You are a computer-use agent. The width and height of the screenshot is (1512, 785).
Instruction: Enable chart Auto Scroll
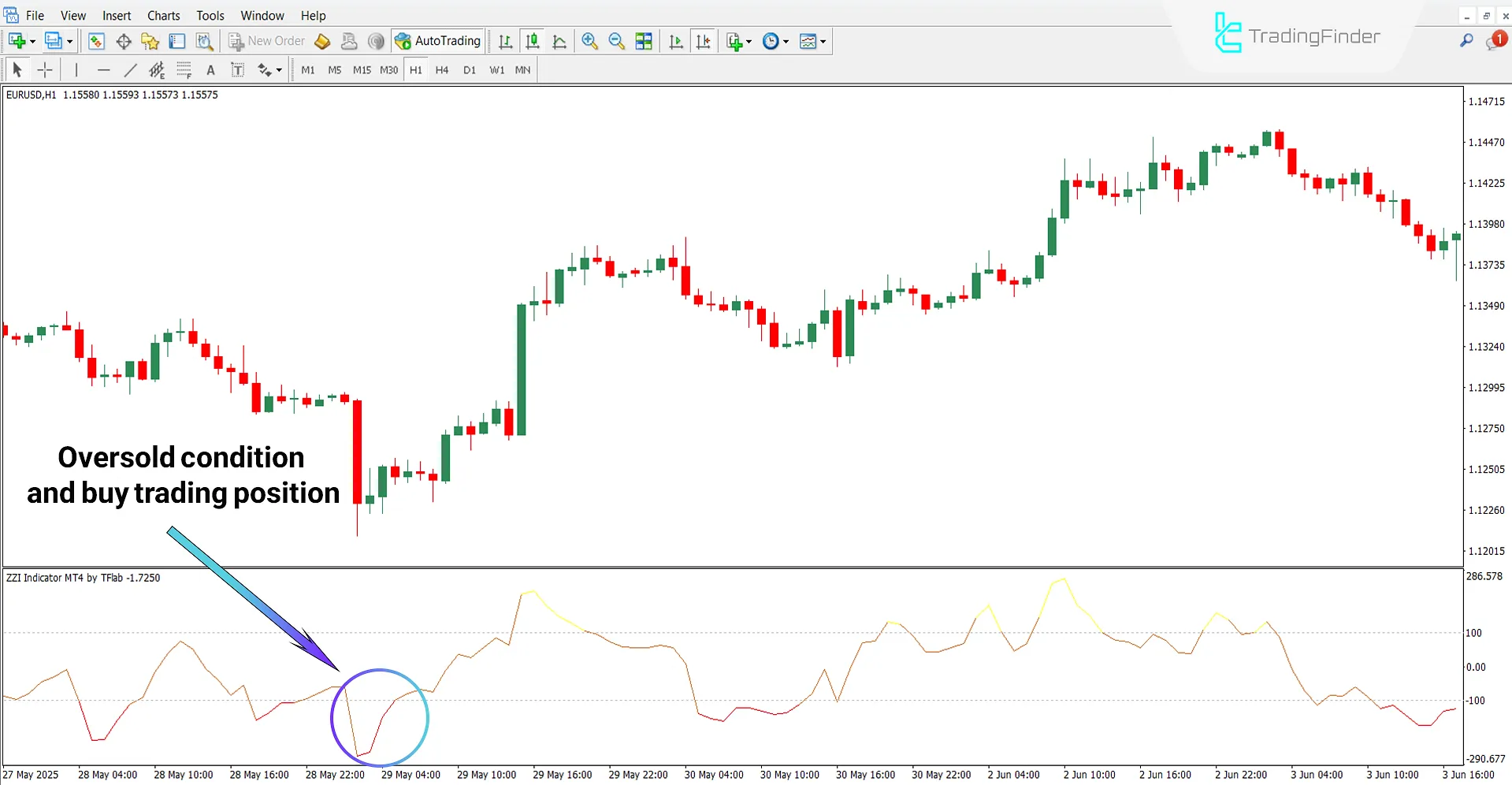click(675, 41)
